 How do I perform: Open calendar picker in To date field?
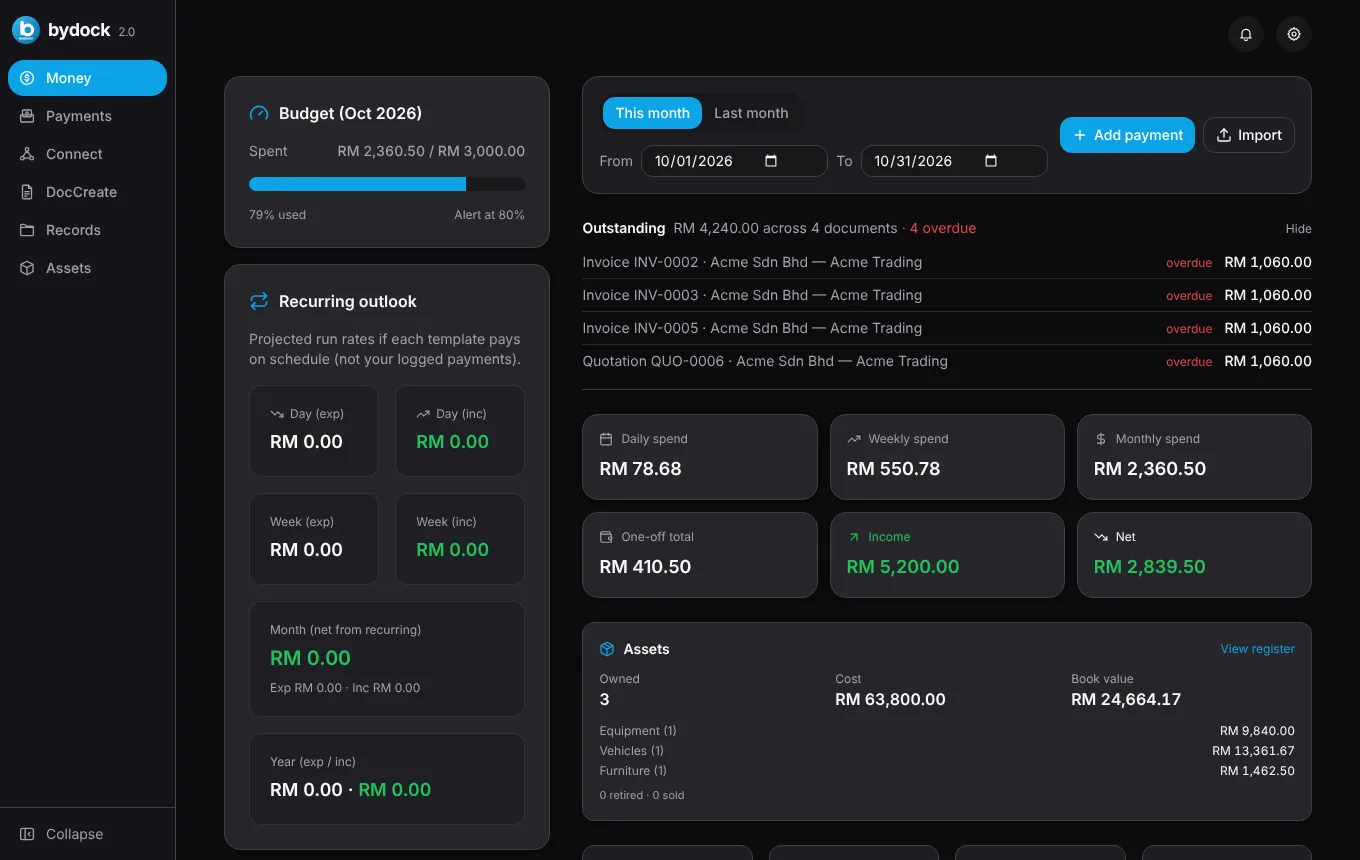(x=991, y=161)
